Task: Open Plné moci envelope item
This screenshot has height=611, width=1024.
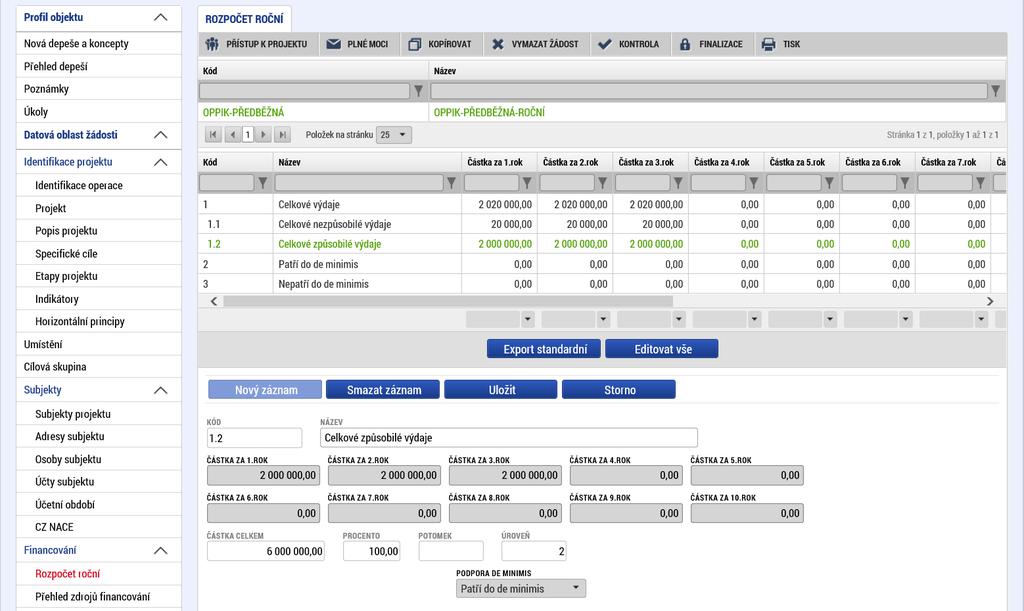Action: [x=357, y=44]
